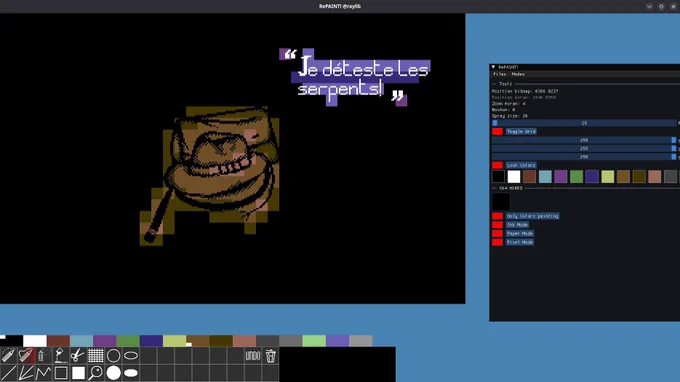Image resolution: width=680 pixels, height=382 pixels.
Task: Select the outlined ellipse tool
Action: [131, 356]
